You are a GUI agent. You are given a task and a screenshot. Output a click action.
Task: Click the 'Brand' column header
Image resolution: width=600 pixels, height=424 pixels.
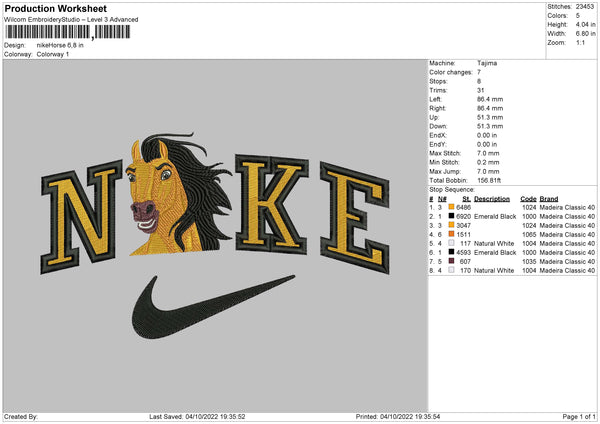[x=549, y=199]
